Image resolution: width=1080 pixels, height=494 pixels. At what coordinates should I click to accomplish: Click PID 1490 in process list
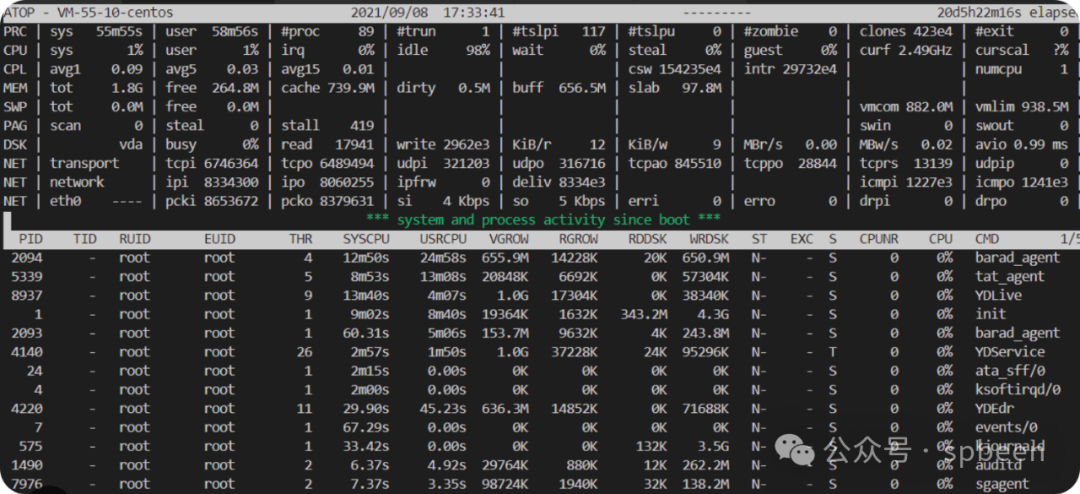pyautogui.click(x=27, y=464)
